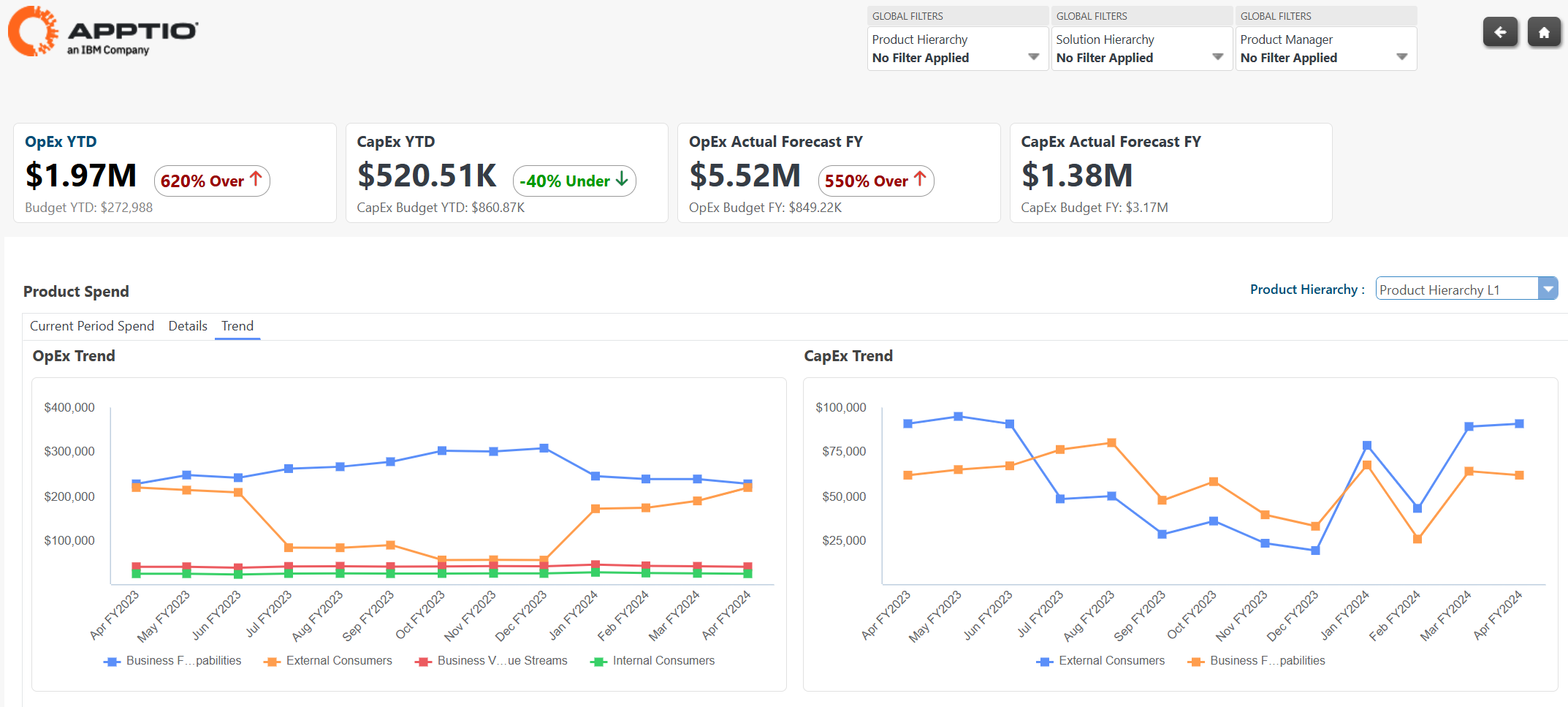Switch to the Details tab
The width and height of the screenshot is (1568, 707).
point(188,326)
